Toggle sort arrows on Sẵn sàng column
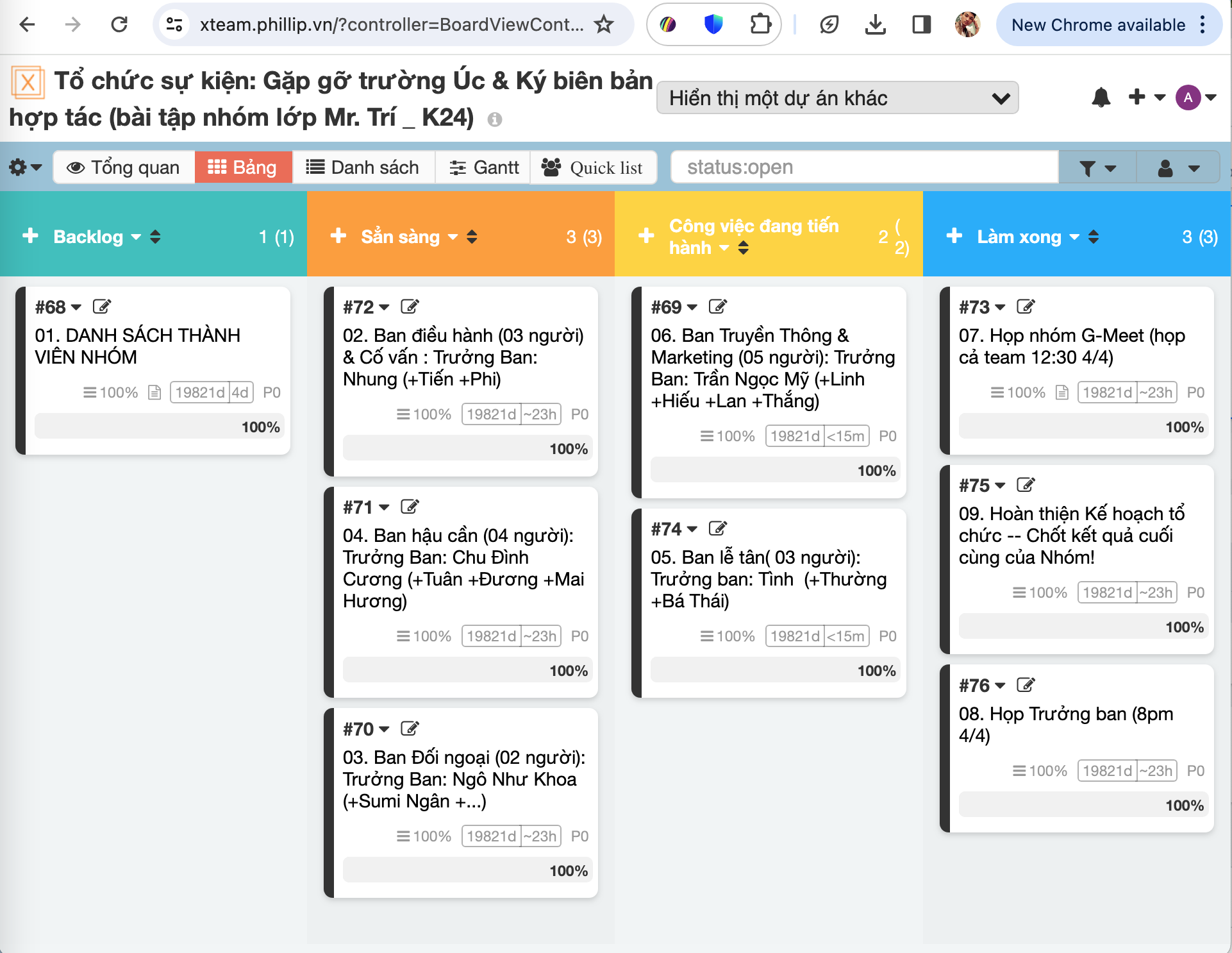This screenshot has width=1232, height=953. pyautogui.click(x=472, y=237)
